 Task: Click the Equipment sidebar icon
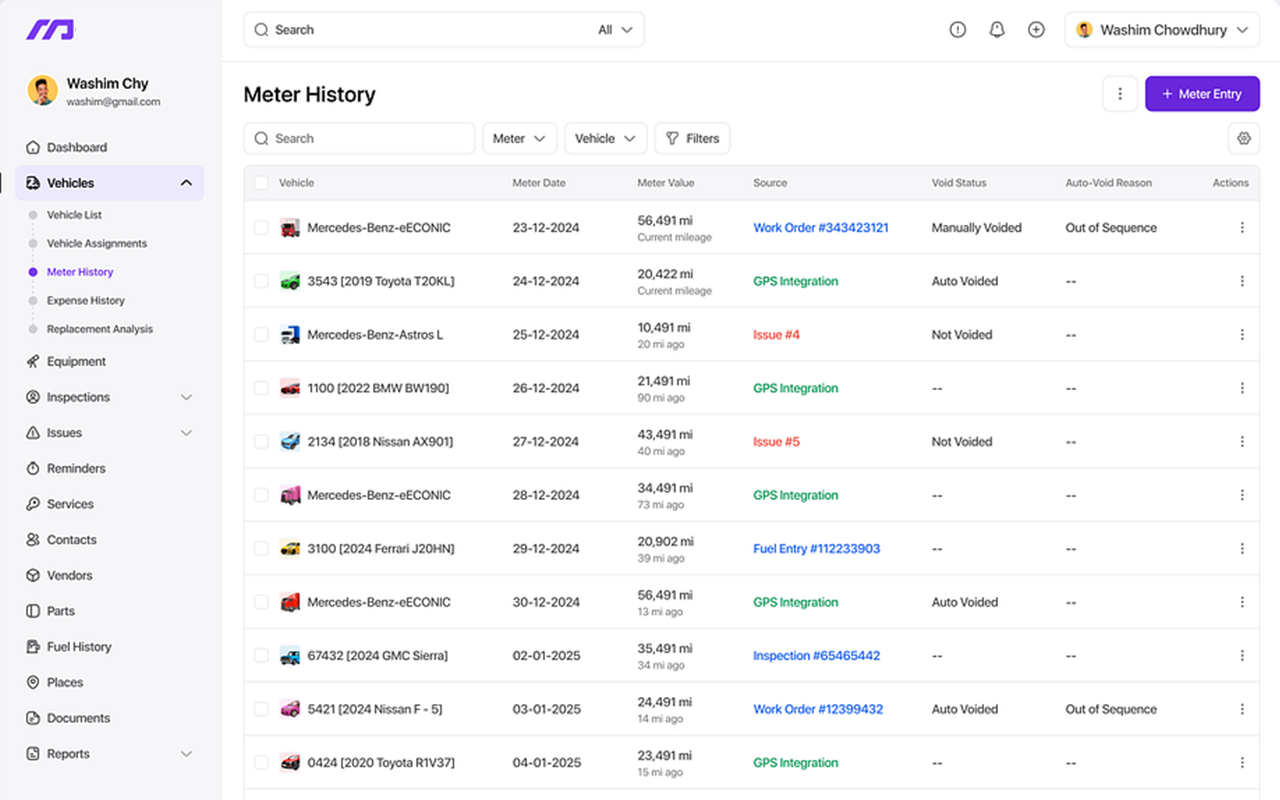33,362
